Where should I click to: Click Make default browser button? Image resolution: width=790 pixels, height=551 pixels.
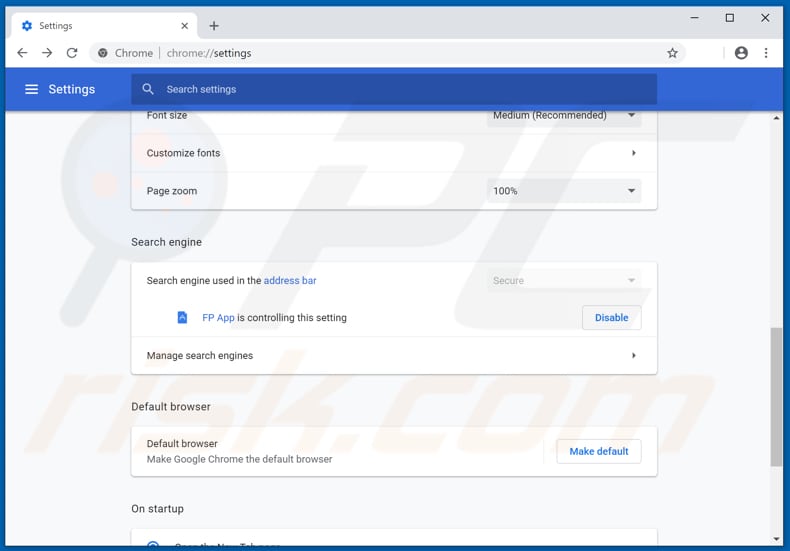tap(598, 452)
